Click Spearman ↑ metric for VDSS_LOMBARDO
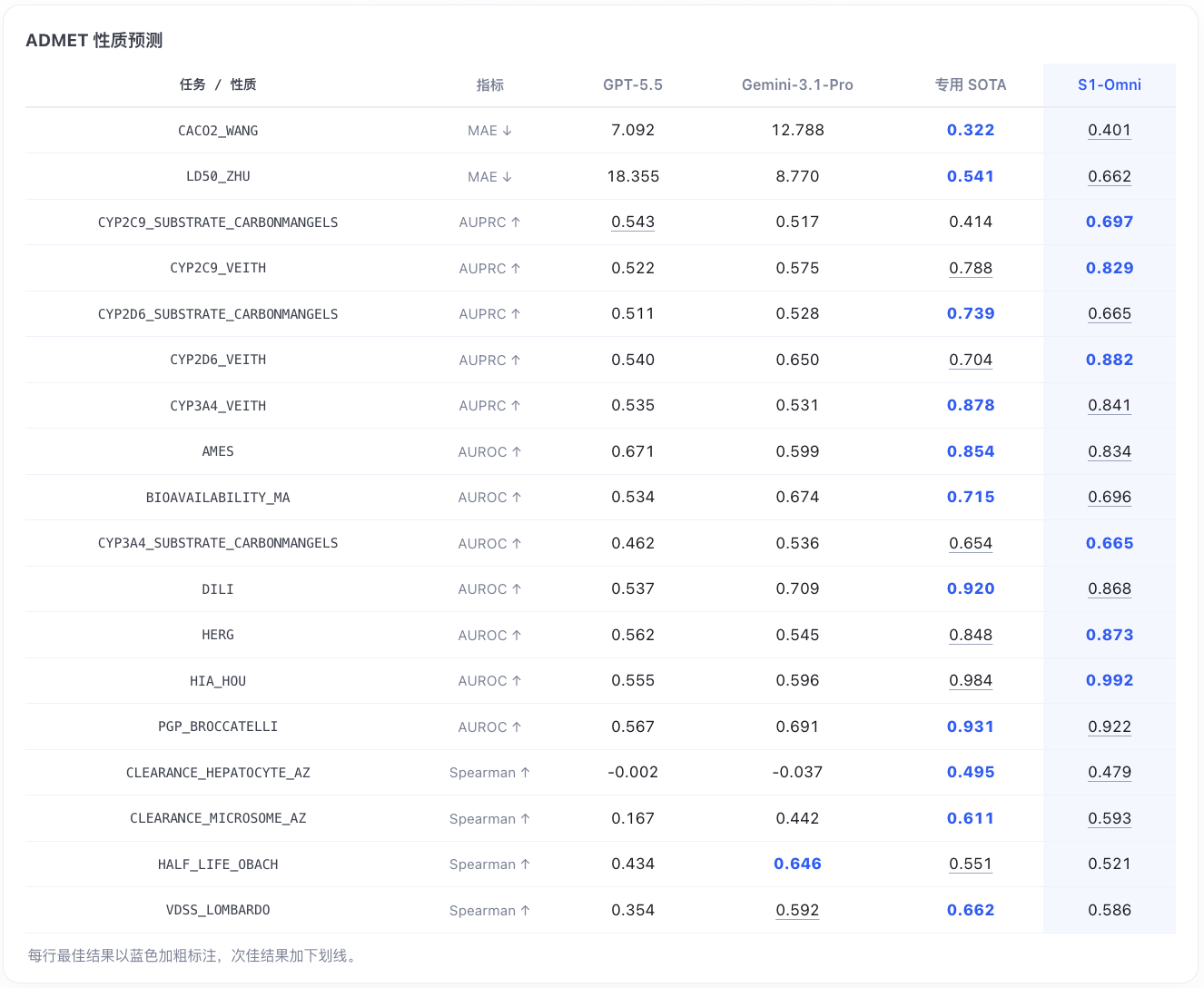Screen dimensions: 1204x988 [x=490, y=910]
